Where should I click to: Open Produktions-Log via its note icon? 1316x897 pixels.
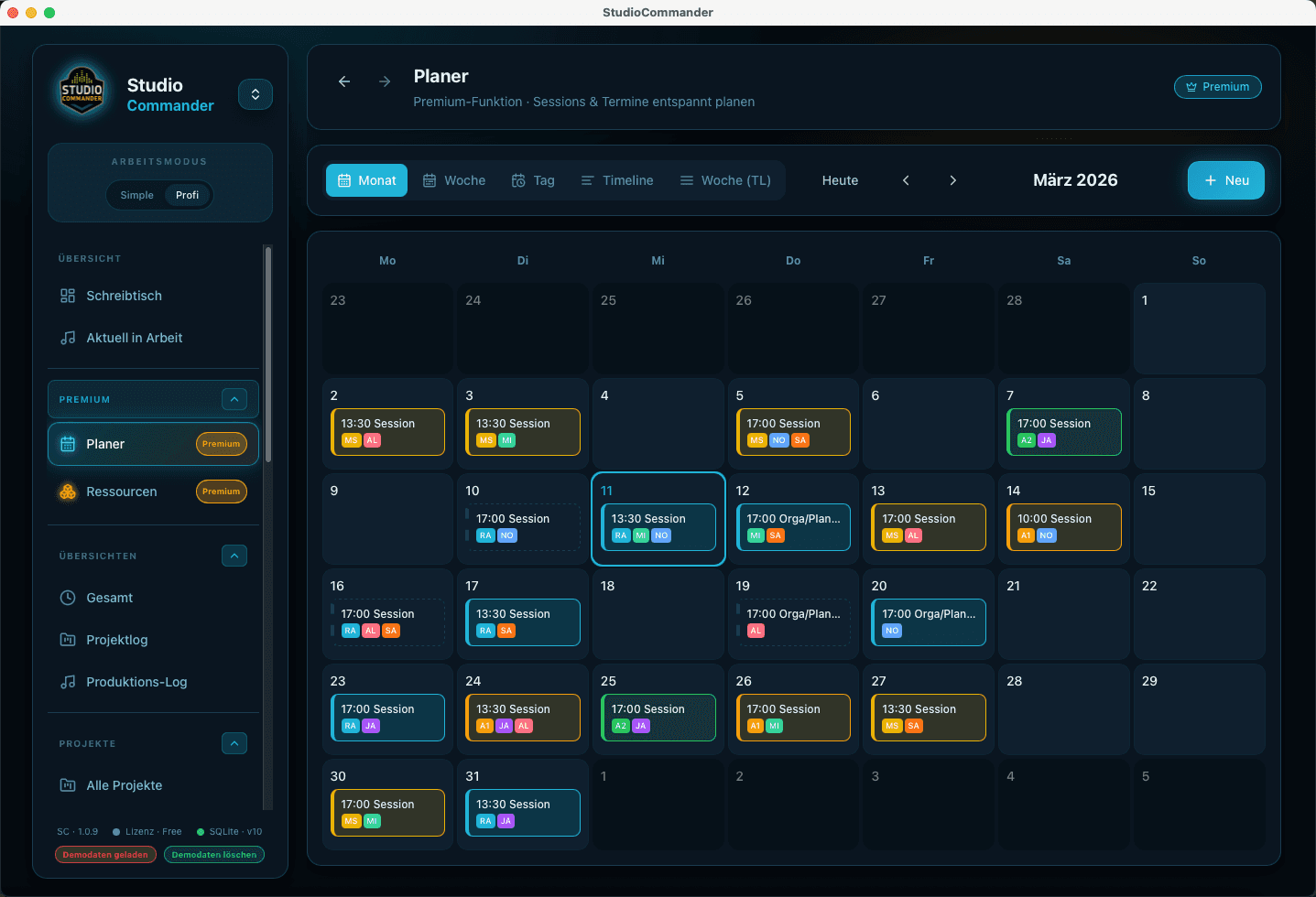(x=68, y=682)
